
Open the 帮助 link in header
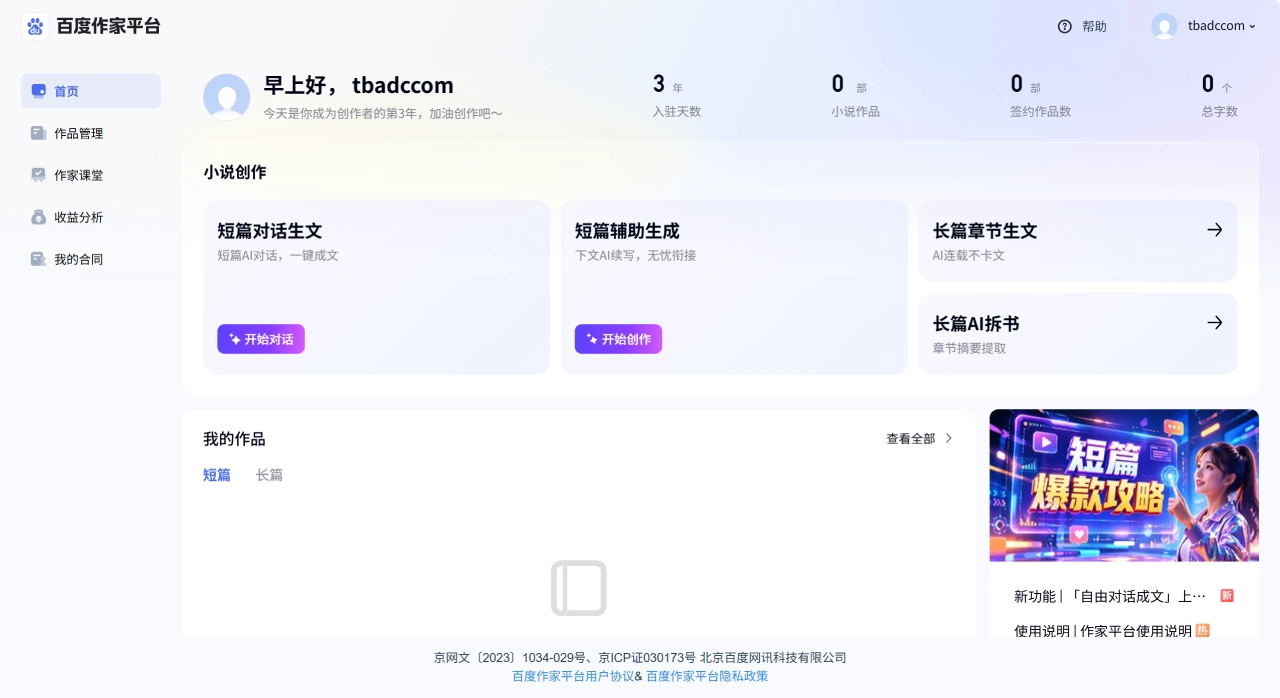1094,27
